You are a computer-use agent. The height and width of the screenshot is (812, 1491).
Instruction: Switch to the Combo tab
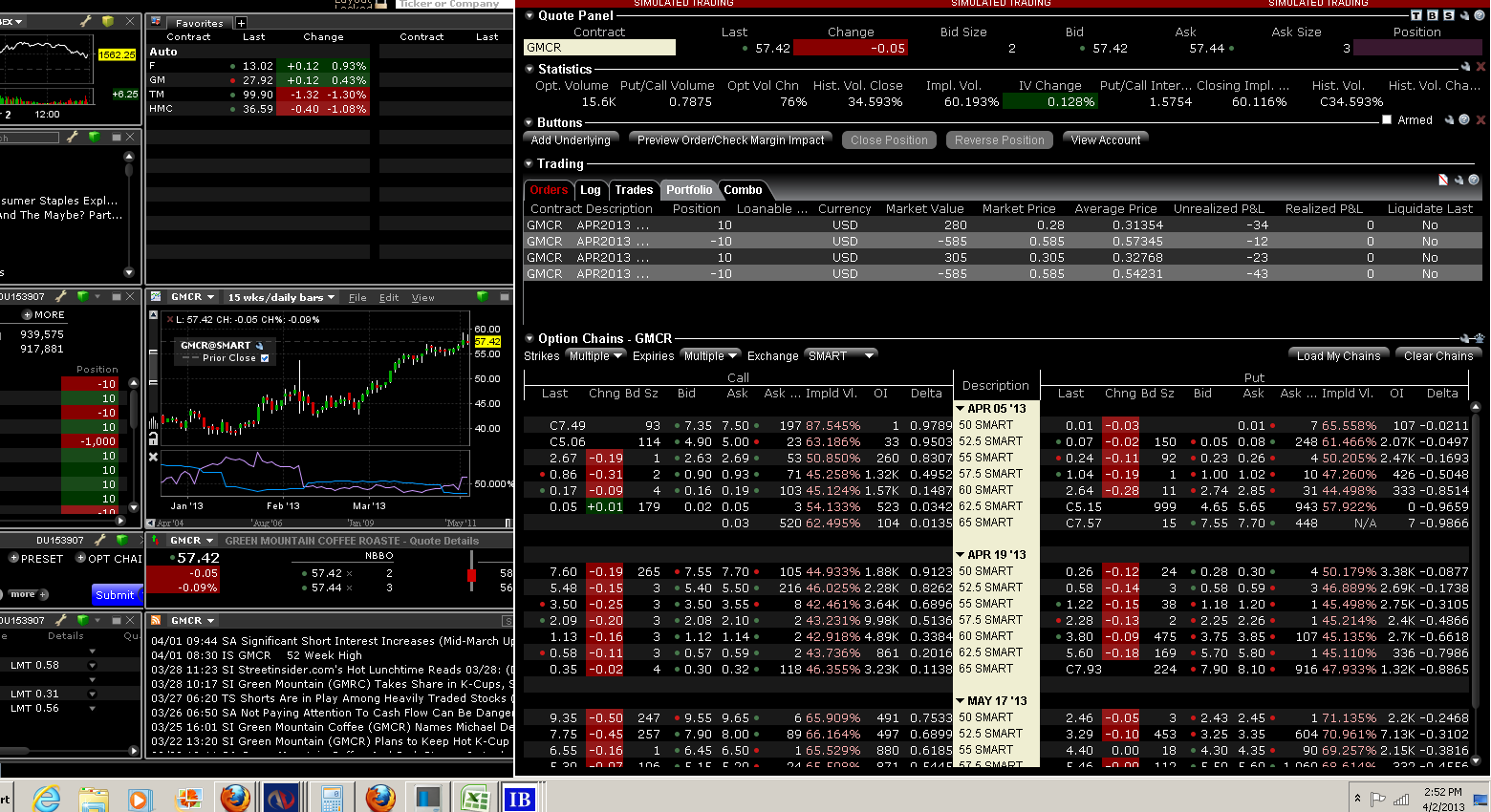click(x=743, y=190)
